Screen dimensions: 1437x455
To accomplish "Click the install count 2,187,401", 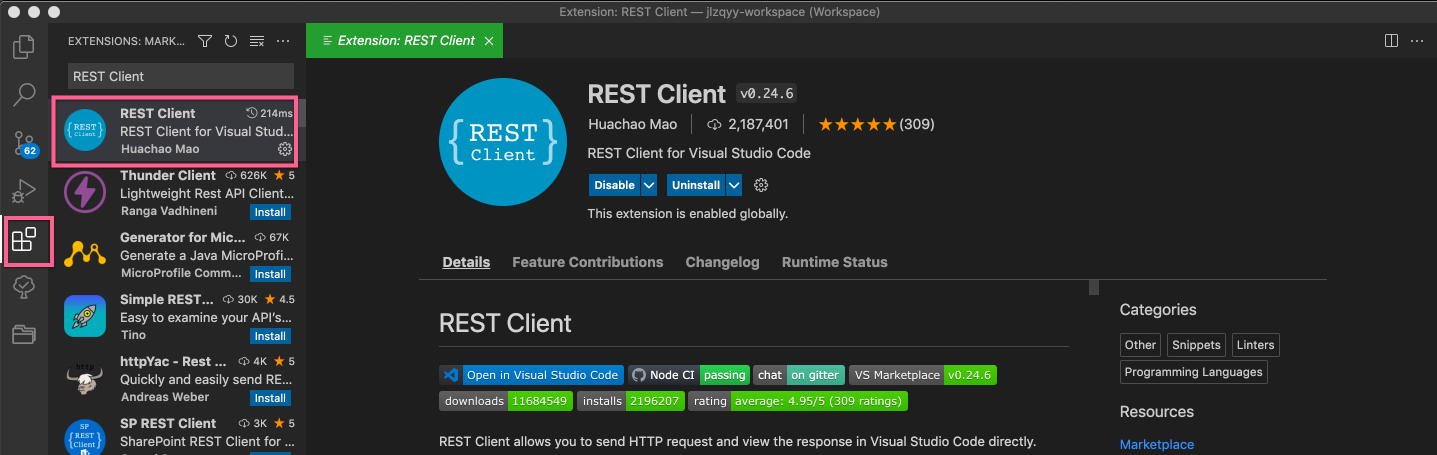I will tap(747, 125).
